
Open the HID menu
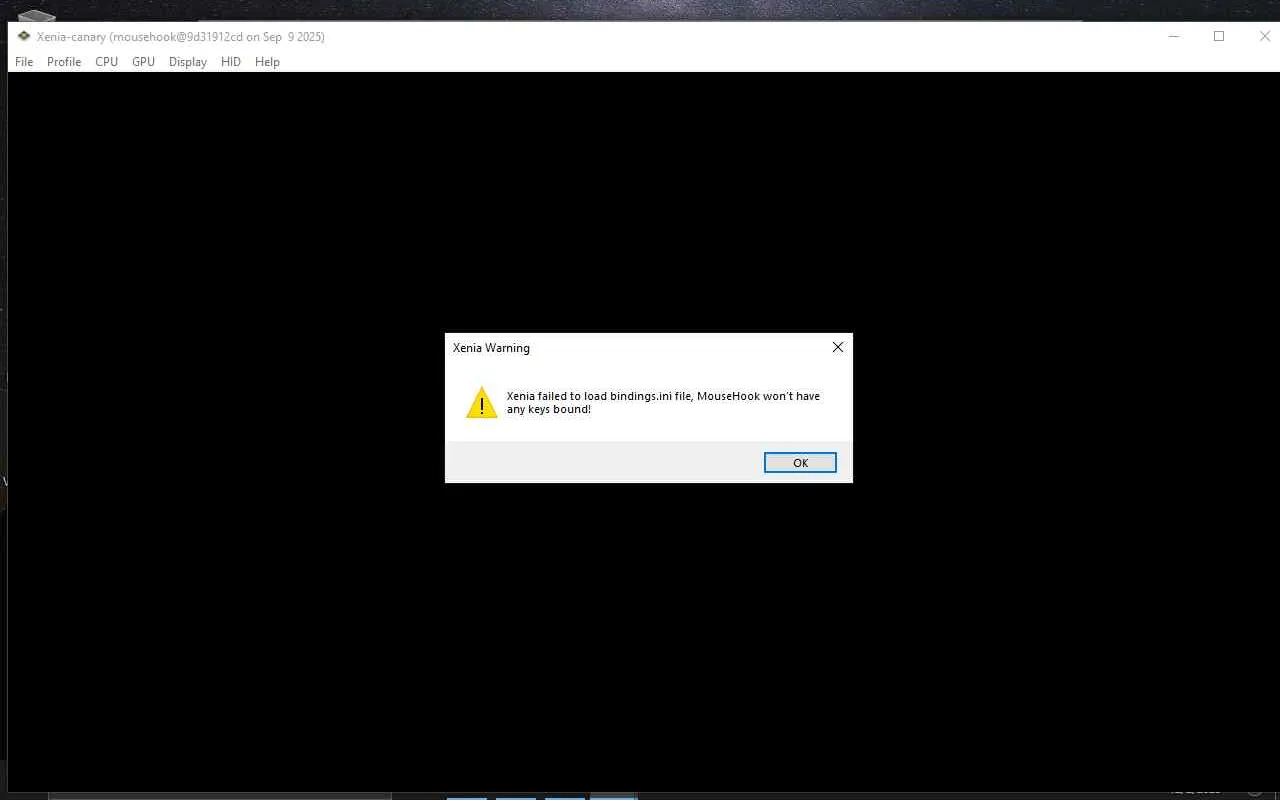tap(231, 62)
